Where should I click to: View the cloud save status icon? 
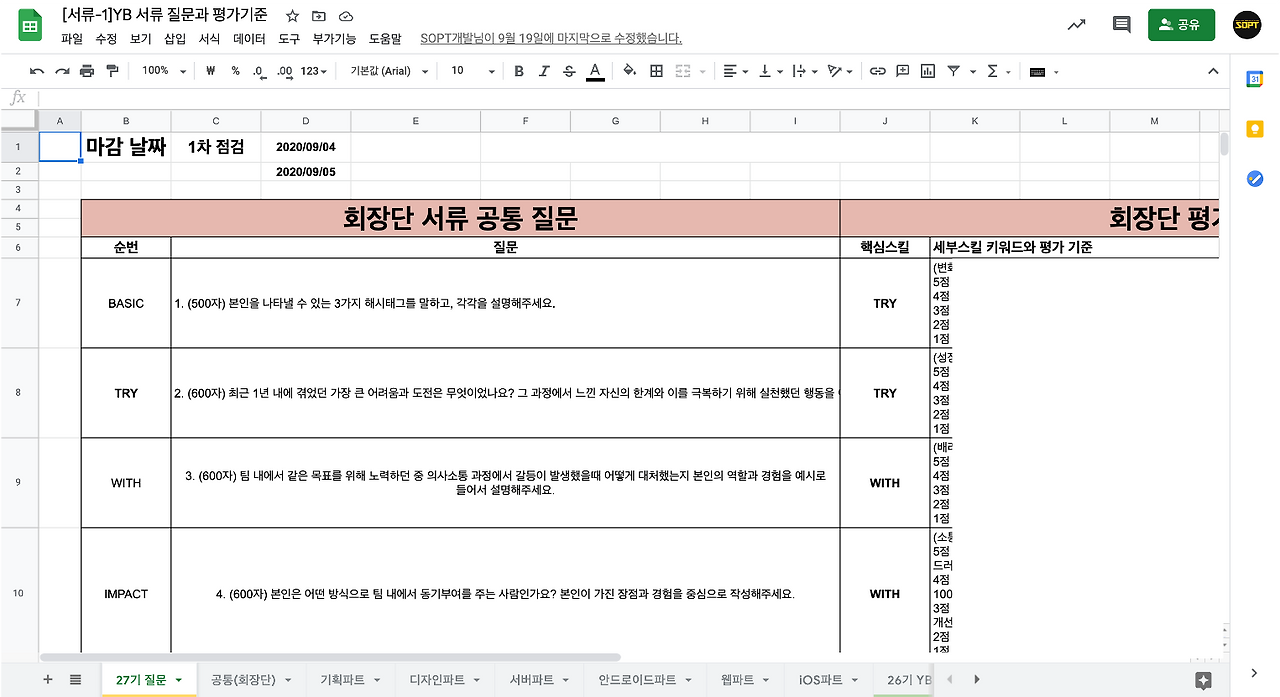click(x=346, y=16)
